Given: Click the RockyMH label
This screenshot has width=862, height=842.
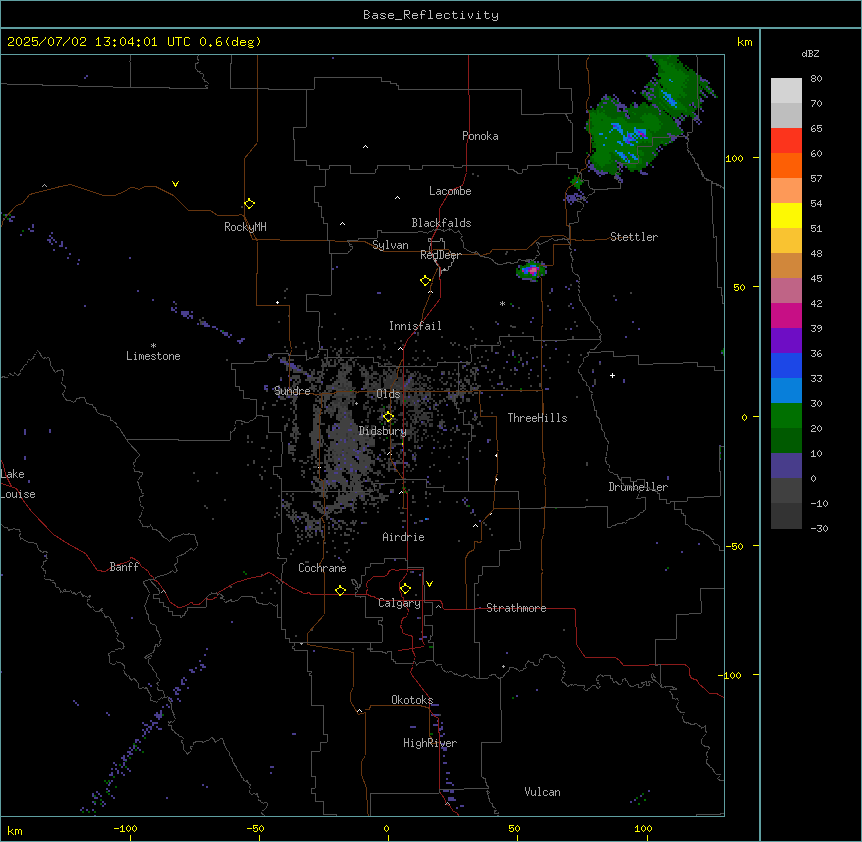Looking at the screenshot, I should pyautogui.click(x=245, y=227).
